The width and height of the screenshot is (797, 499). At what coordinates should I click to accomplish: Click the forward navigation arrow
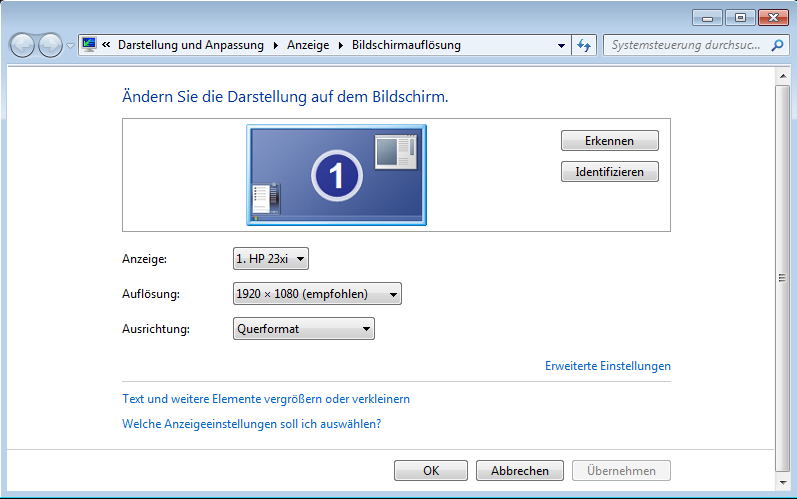pyautogui.click(x=50, y=46)
